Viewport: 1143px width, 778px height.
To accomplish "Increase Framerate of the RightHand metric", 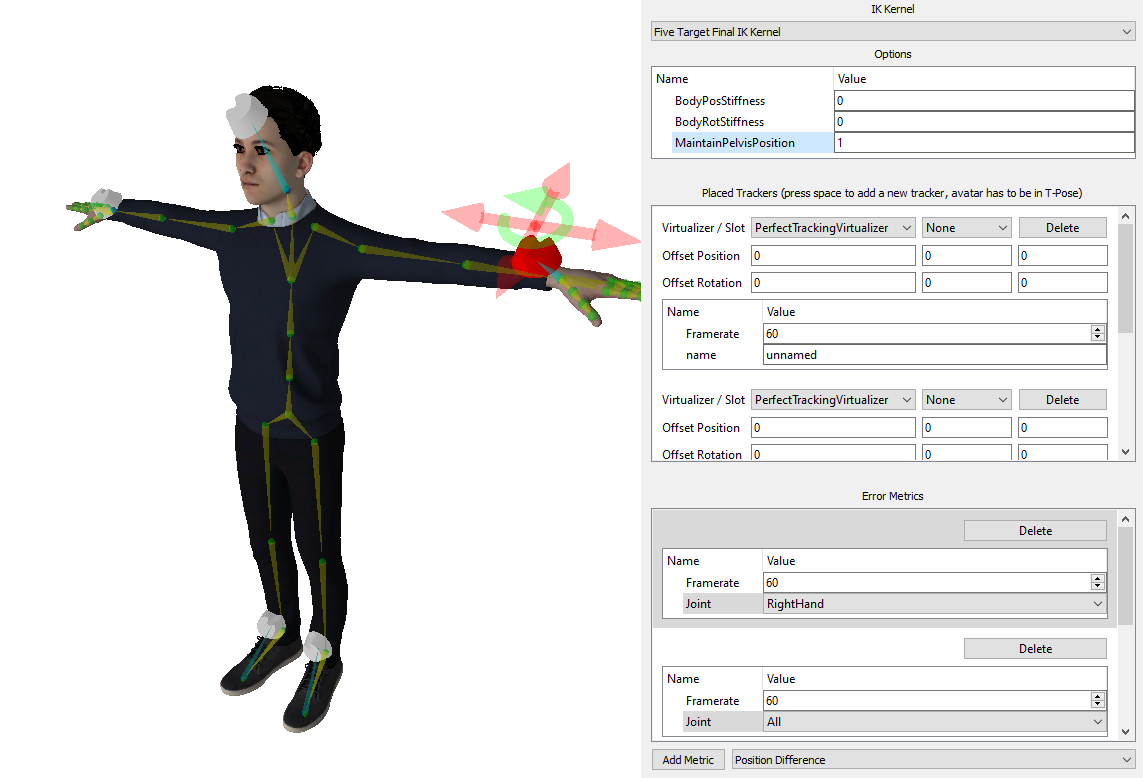I will (x=1098, y=579).
